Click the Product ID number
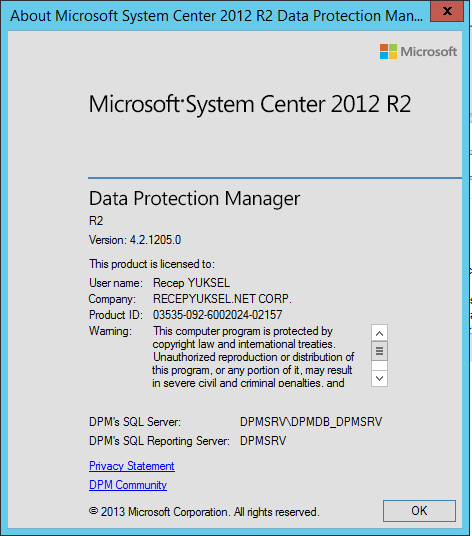 (217, 314)
